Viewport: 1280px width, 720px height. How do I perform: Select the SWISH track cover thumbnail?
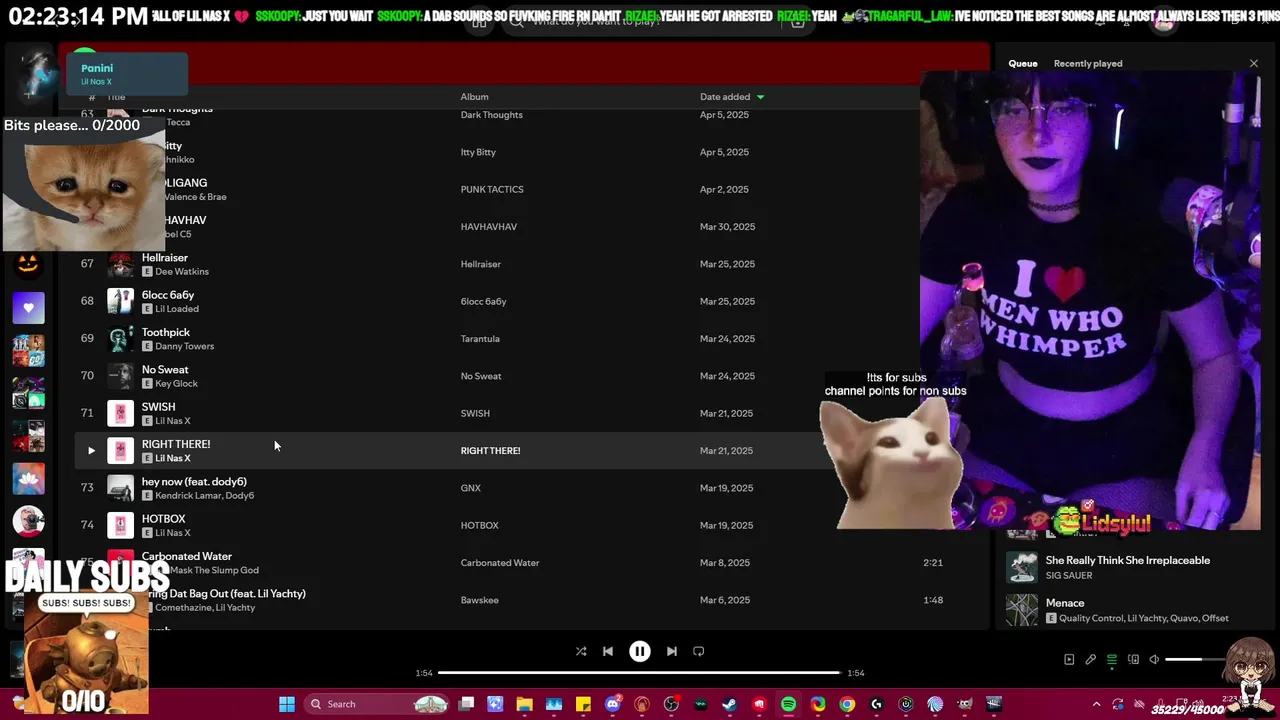click(120, 413)
